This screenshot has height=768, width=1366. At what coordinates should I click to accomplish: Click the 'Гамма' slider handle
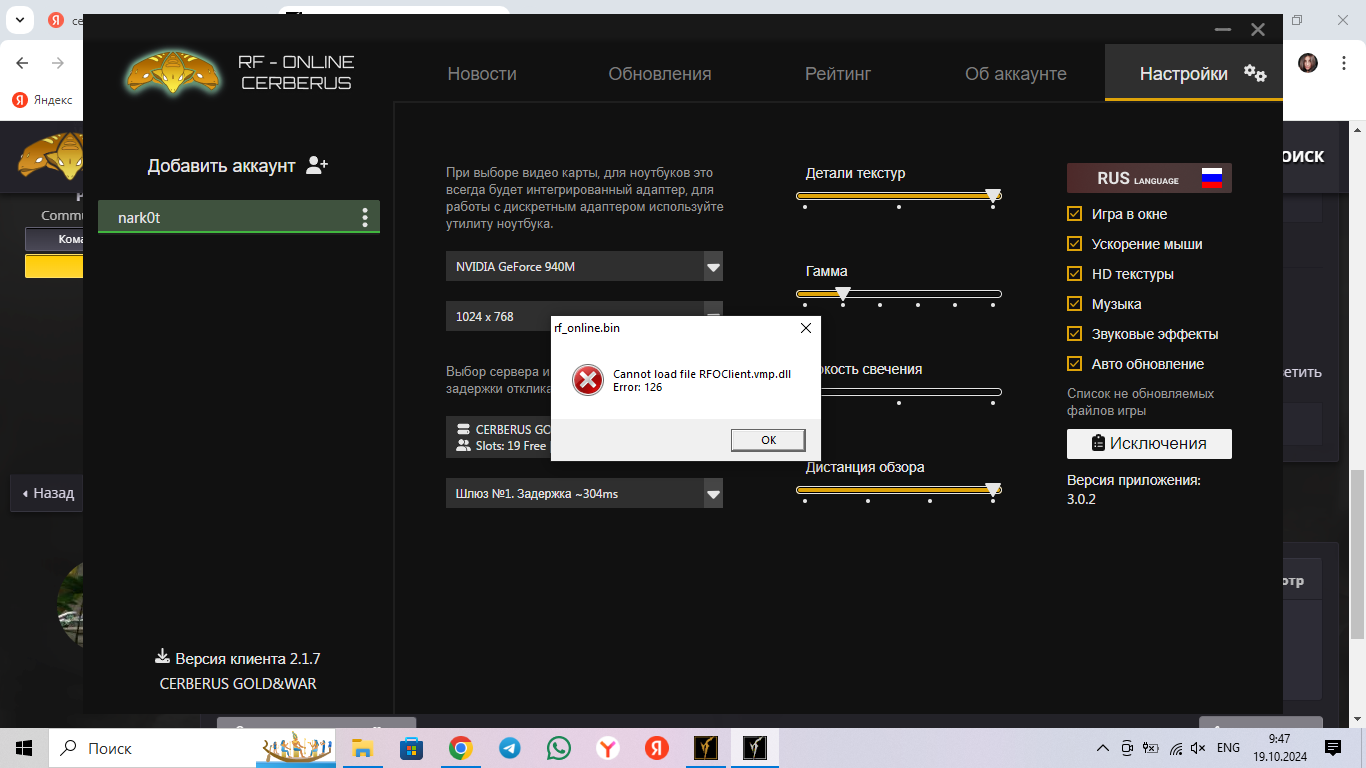pyautogui.click(x=843, y=294)
